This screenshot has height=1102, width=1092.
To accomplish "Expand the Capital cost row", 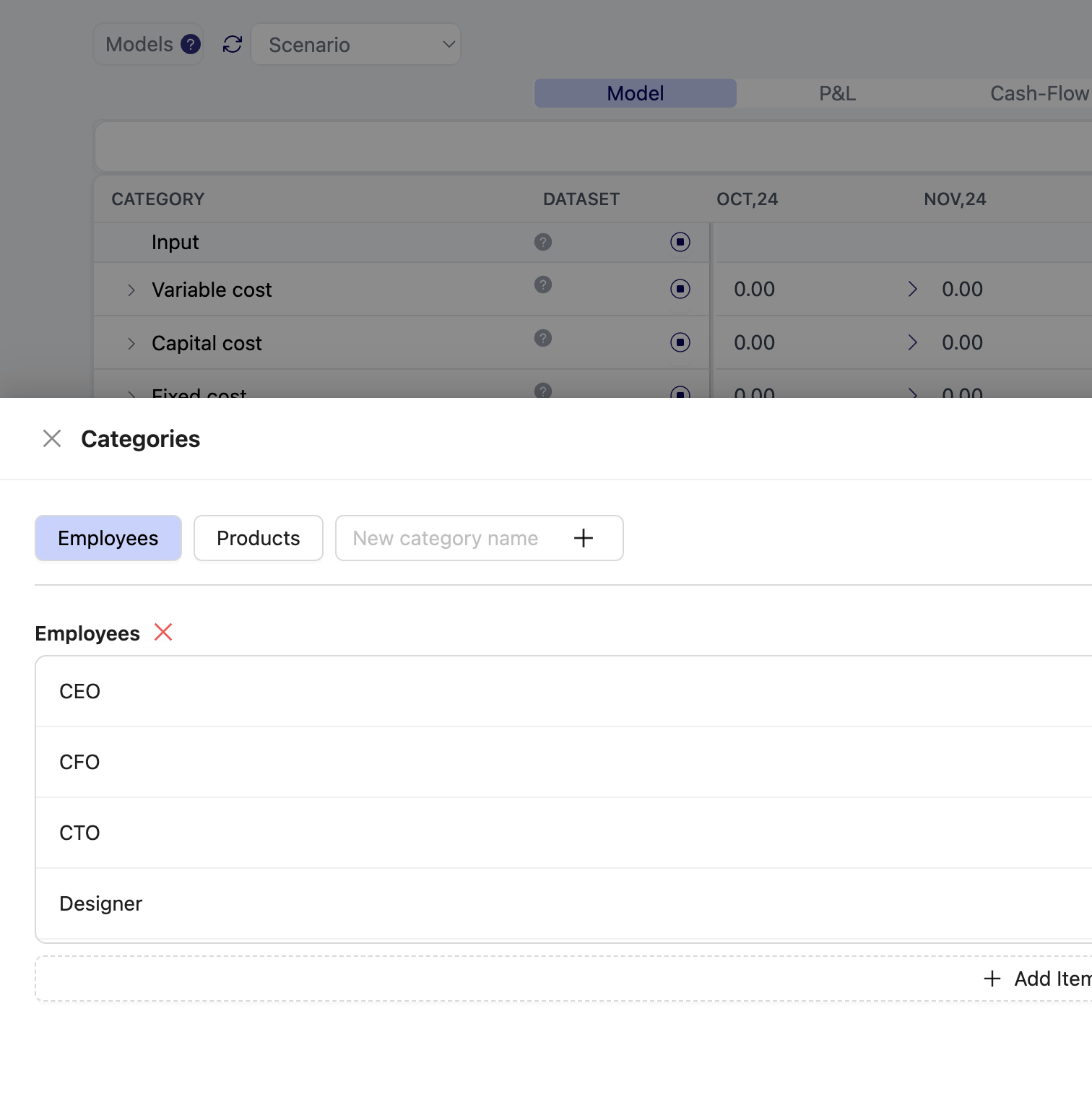I will click(131, 344).
